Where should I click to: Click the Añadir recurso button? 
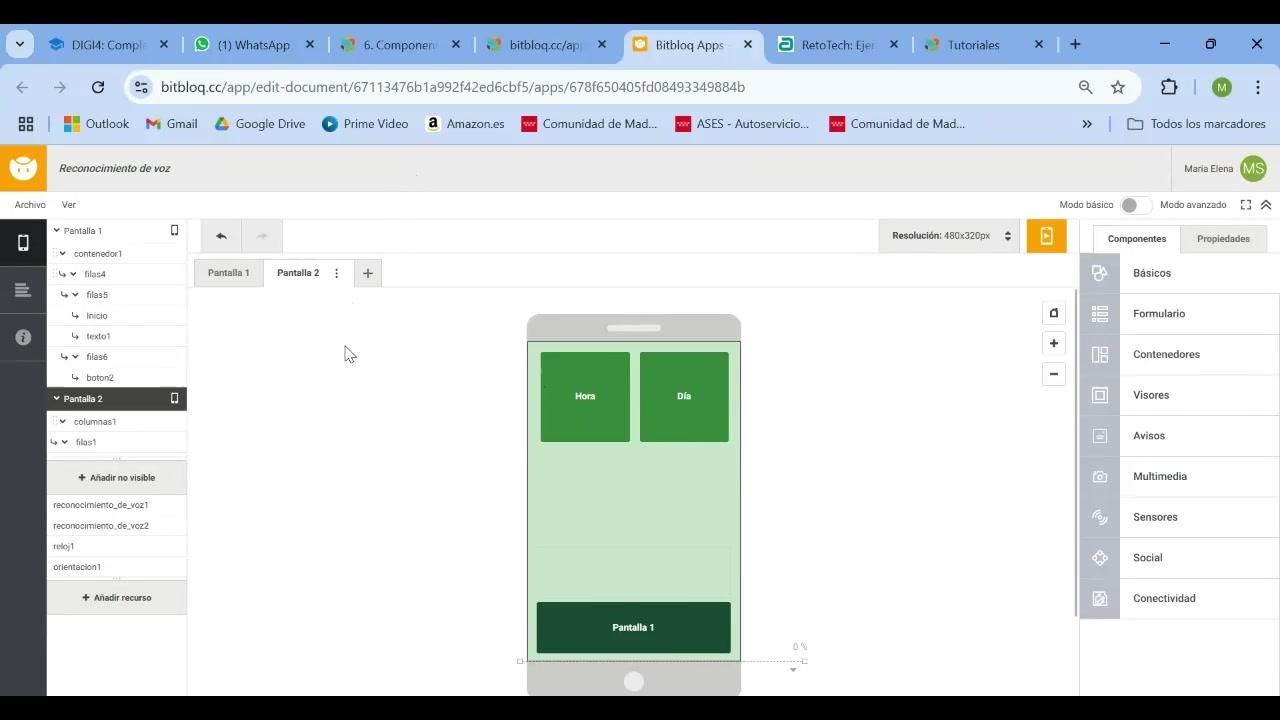(117, 598)
